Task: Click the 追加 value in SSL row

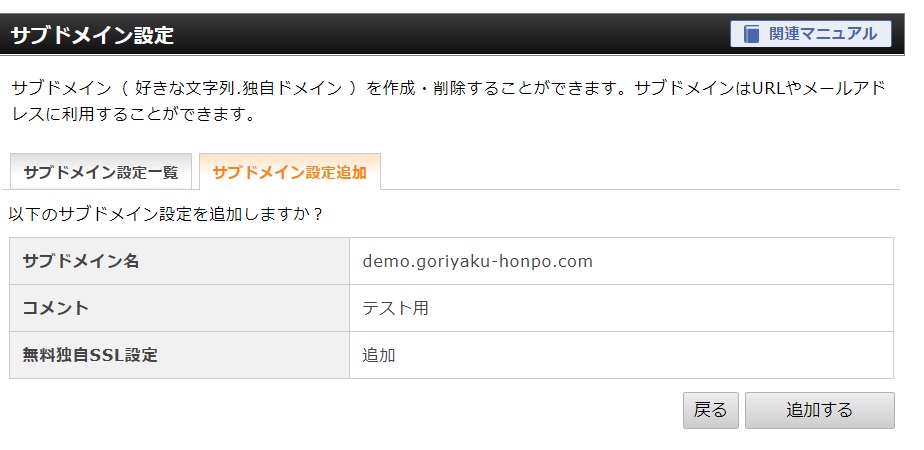Action: coord(378,355)
